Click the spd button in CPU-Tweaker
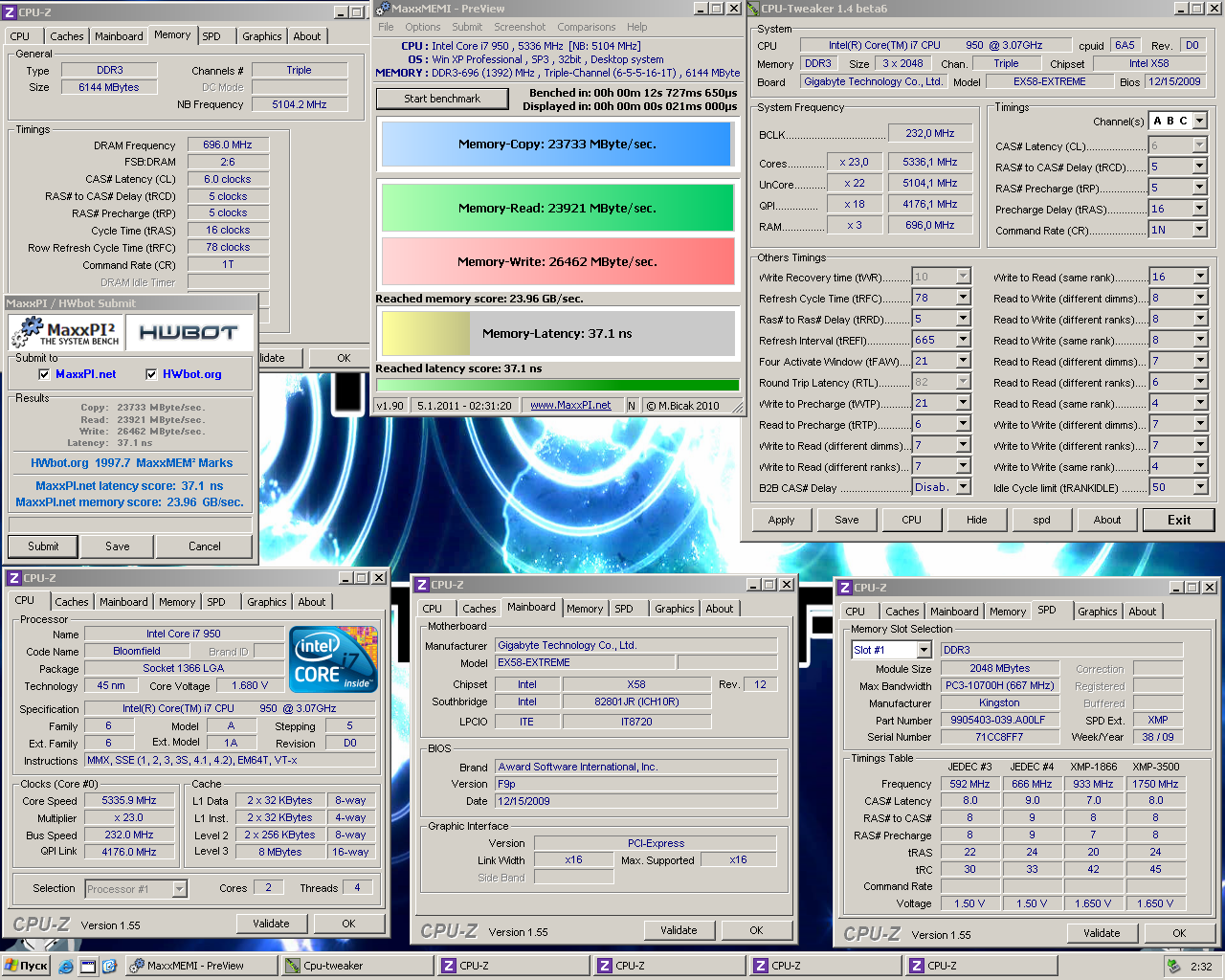1225x980 pixels. coord(1041,520)
